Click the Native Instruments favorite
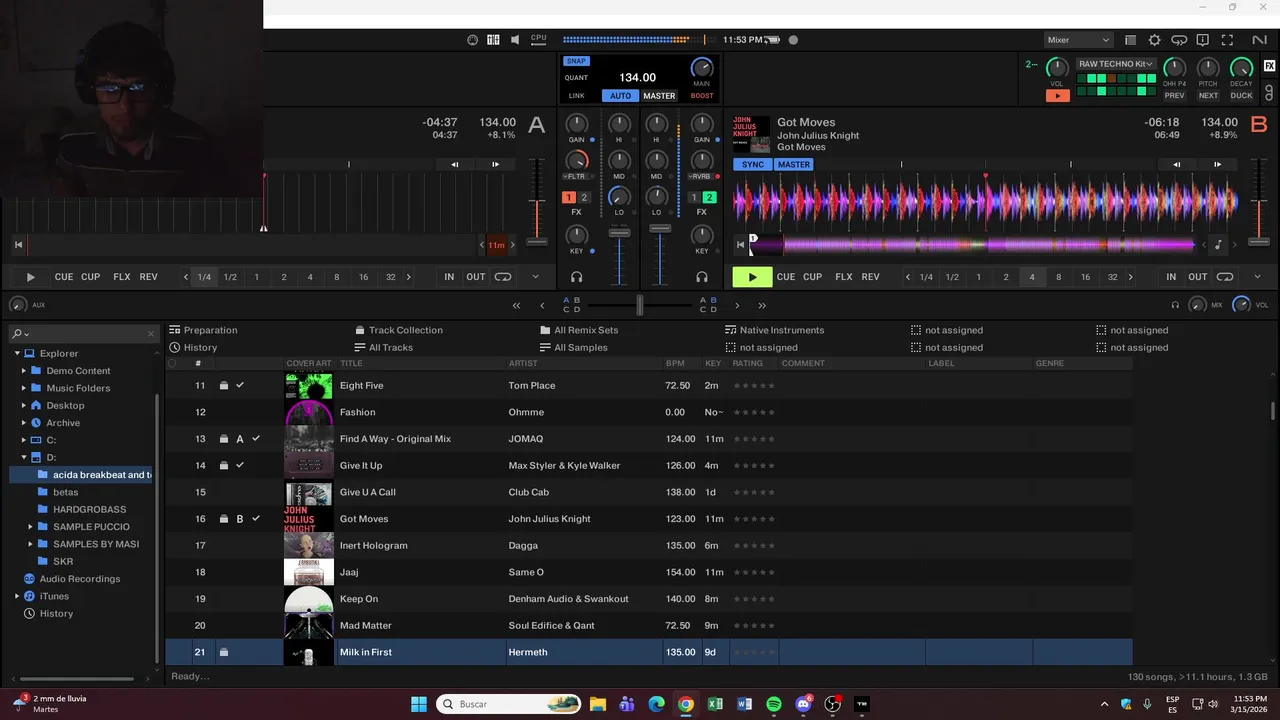 pyautogui.click(x=774, y=330)
